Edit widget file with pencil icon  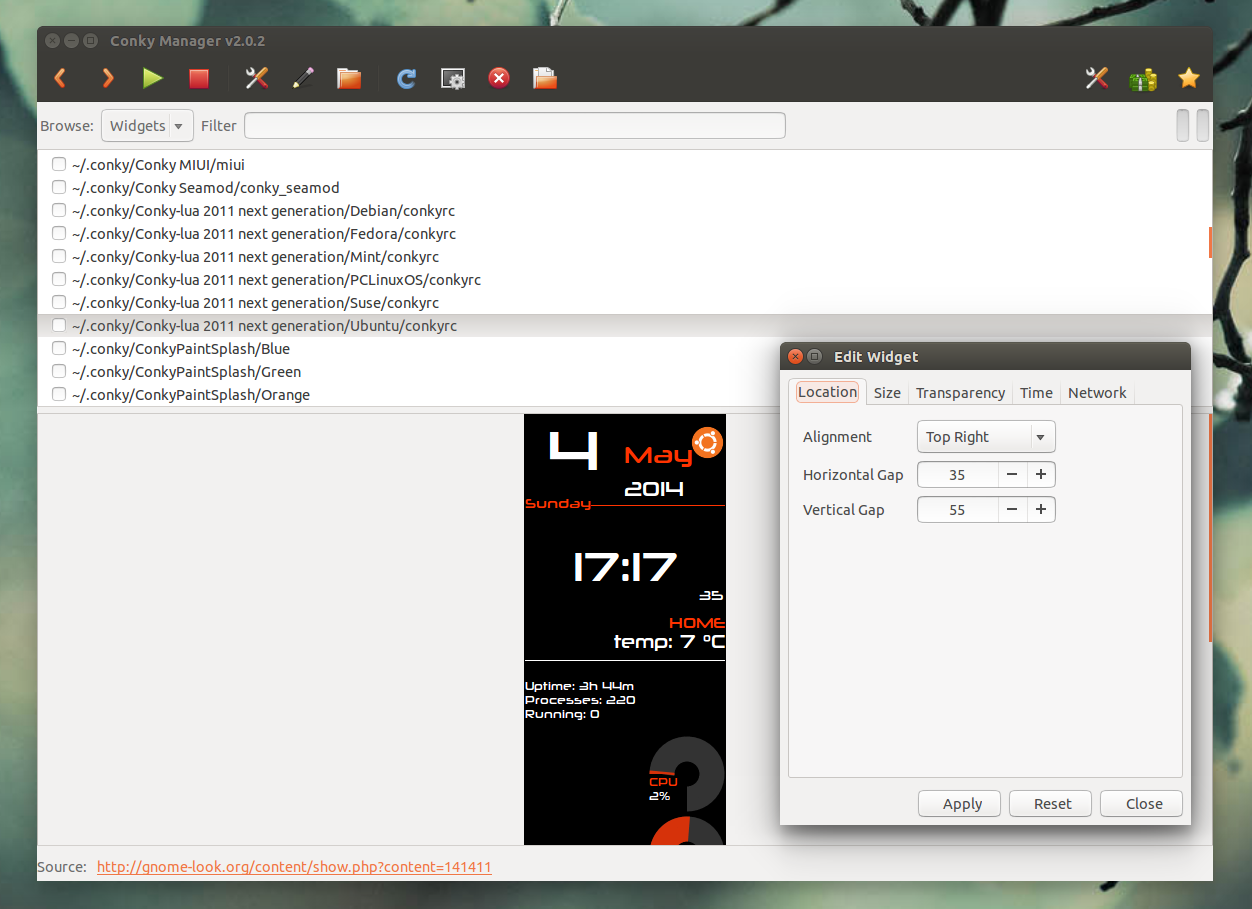point(303,78)
